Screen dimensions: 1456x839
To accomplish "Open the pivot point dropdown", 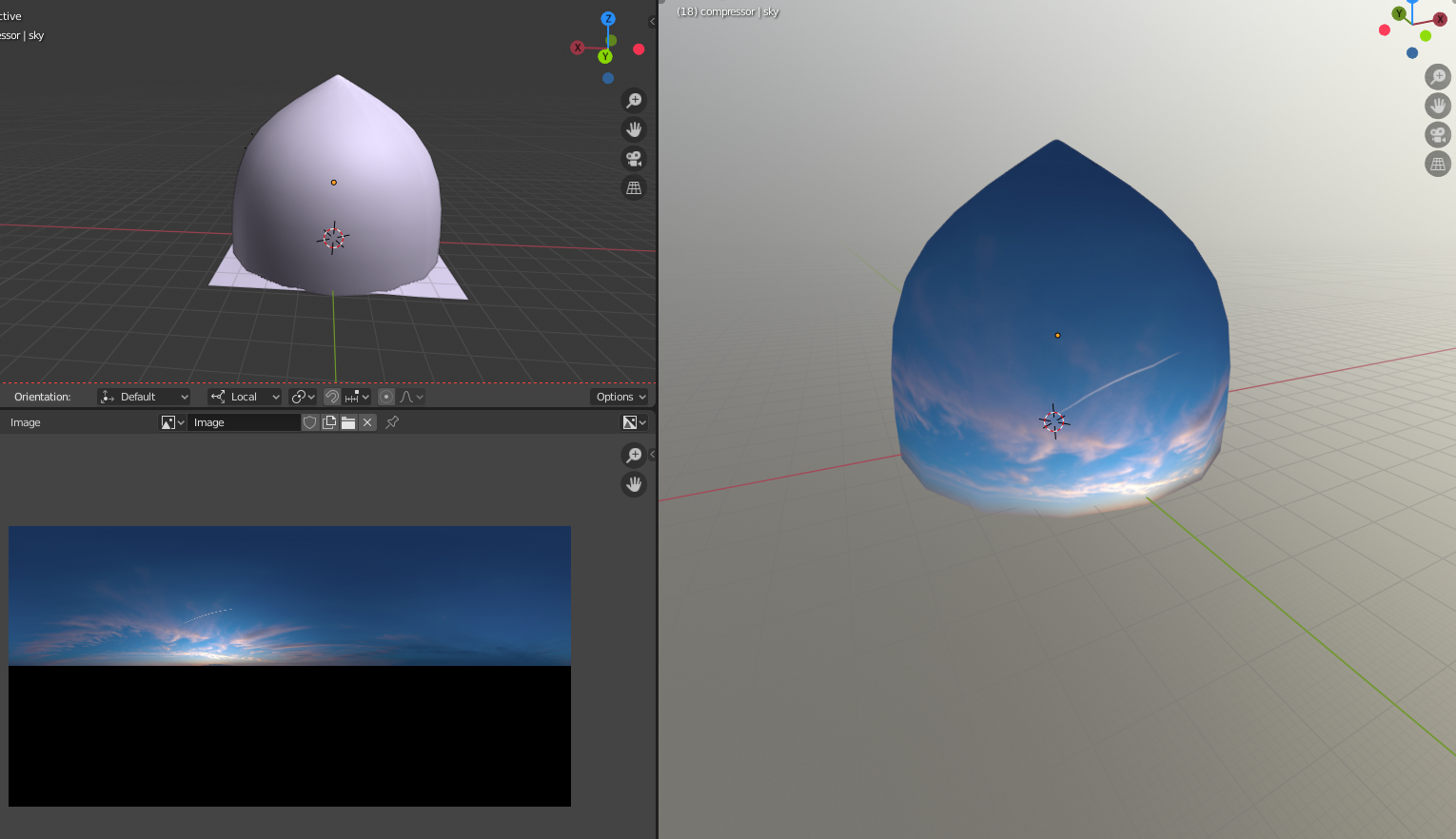I will 303,397.
